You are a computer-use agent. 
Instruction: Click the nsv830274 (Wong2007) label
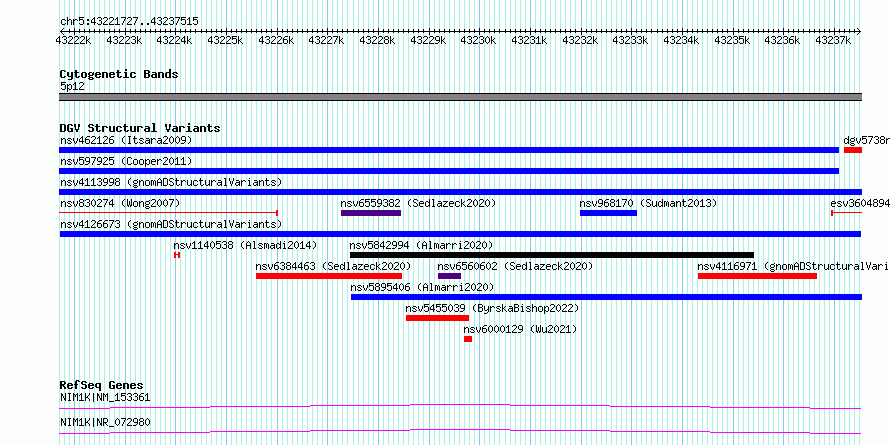tap(120, 203)
